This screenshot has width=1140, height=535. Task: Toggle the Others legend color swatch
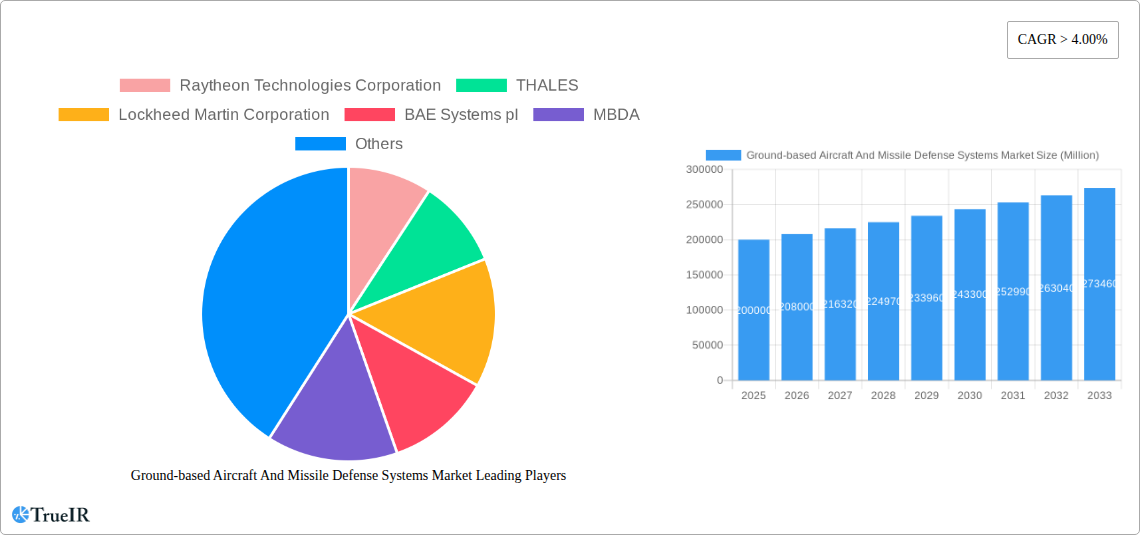coord(320,143)
